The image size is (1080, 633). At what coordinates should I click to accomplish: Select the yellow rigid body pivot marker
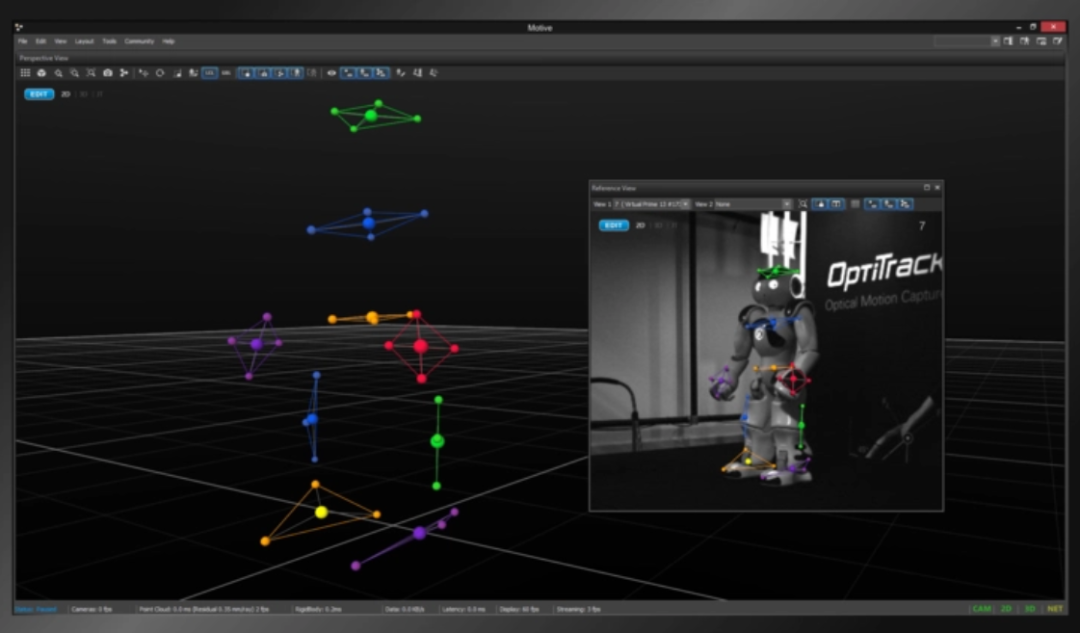click(x=321, y=512)
